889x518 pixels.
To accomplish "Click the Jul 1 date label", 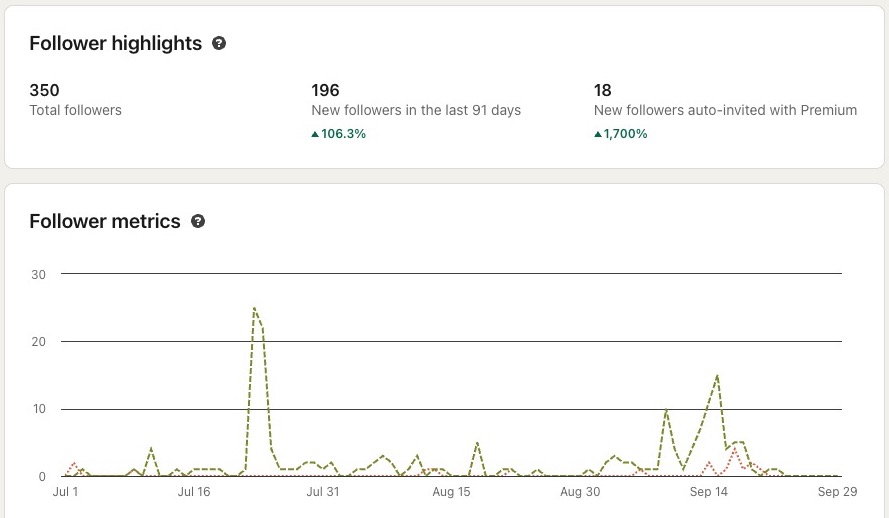I will (x=65, y=492).
